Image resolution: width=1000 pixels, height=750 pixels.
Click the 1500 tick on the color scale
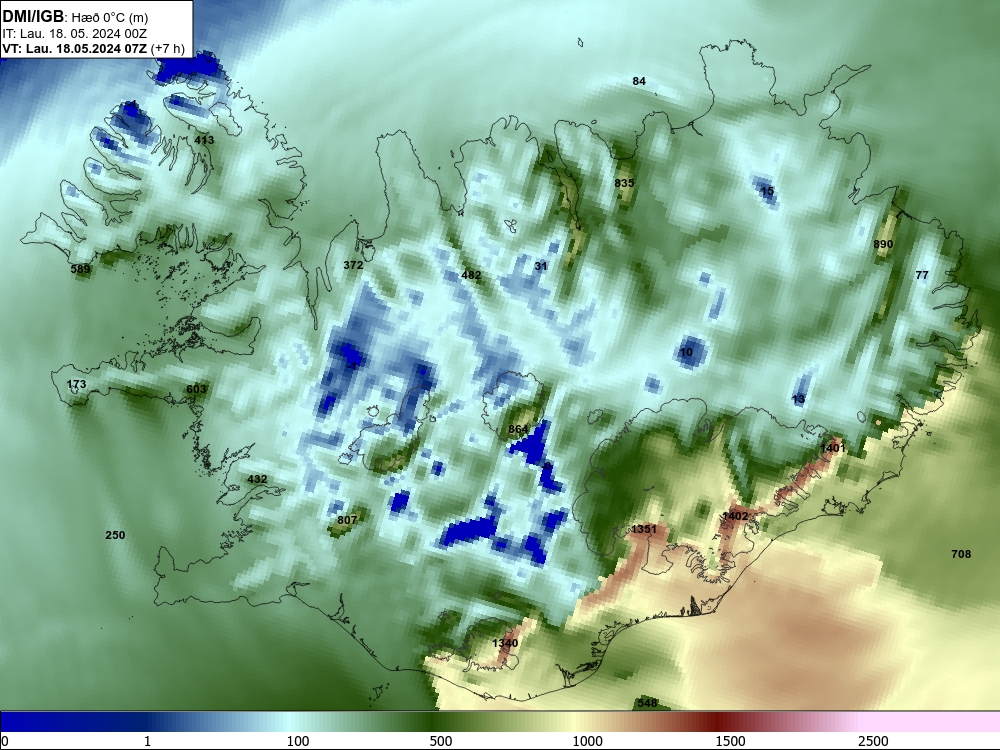click(730, 741)
